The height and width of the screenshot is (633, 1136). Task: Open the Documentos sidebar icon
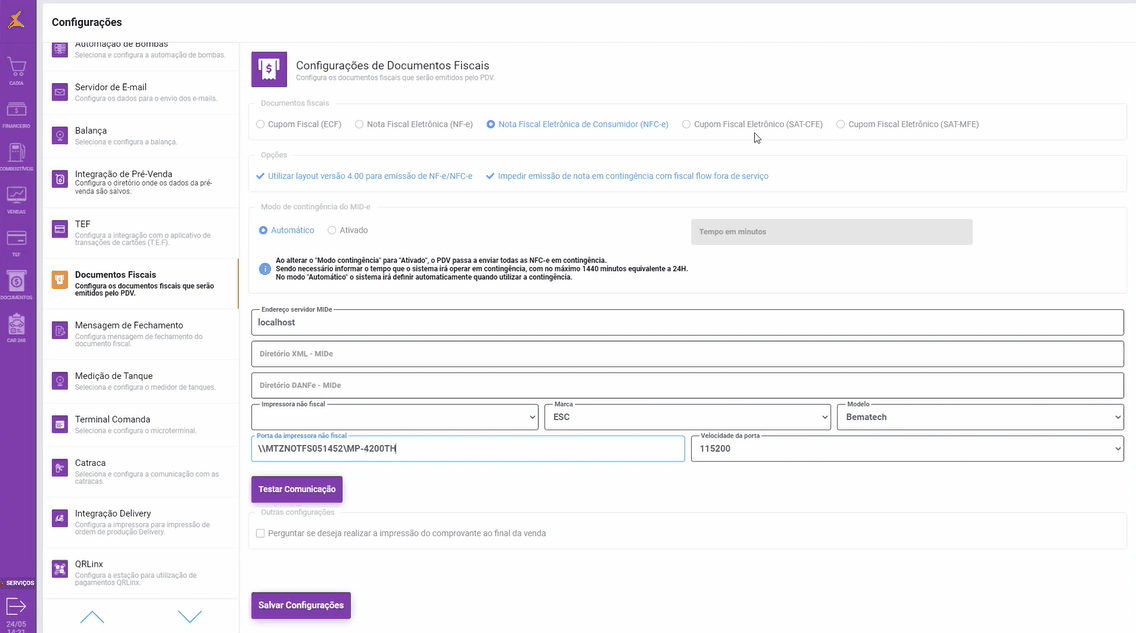tap(17, 283)
